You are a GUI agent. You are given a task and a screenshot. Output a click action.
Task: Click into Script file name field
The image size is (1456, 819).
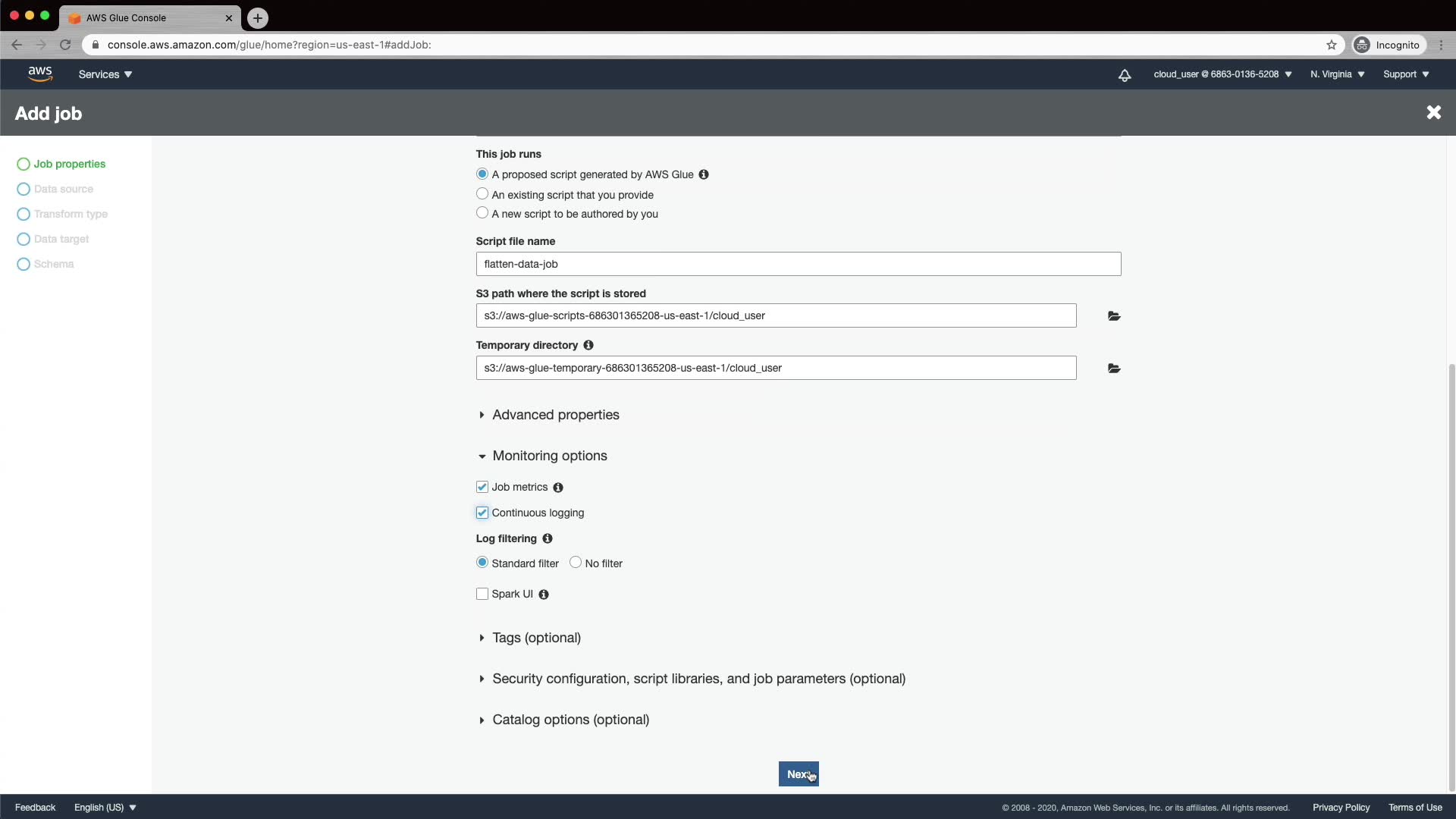point(798,264)
